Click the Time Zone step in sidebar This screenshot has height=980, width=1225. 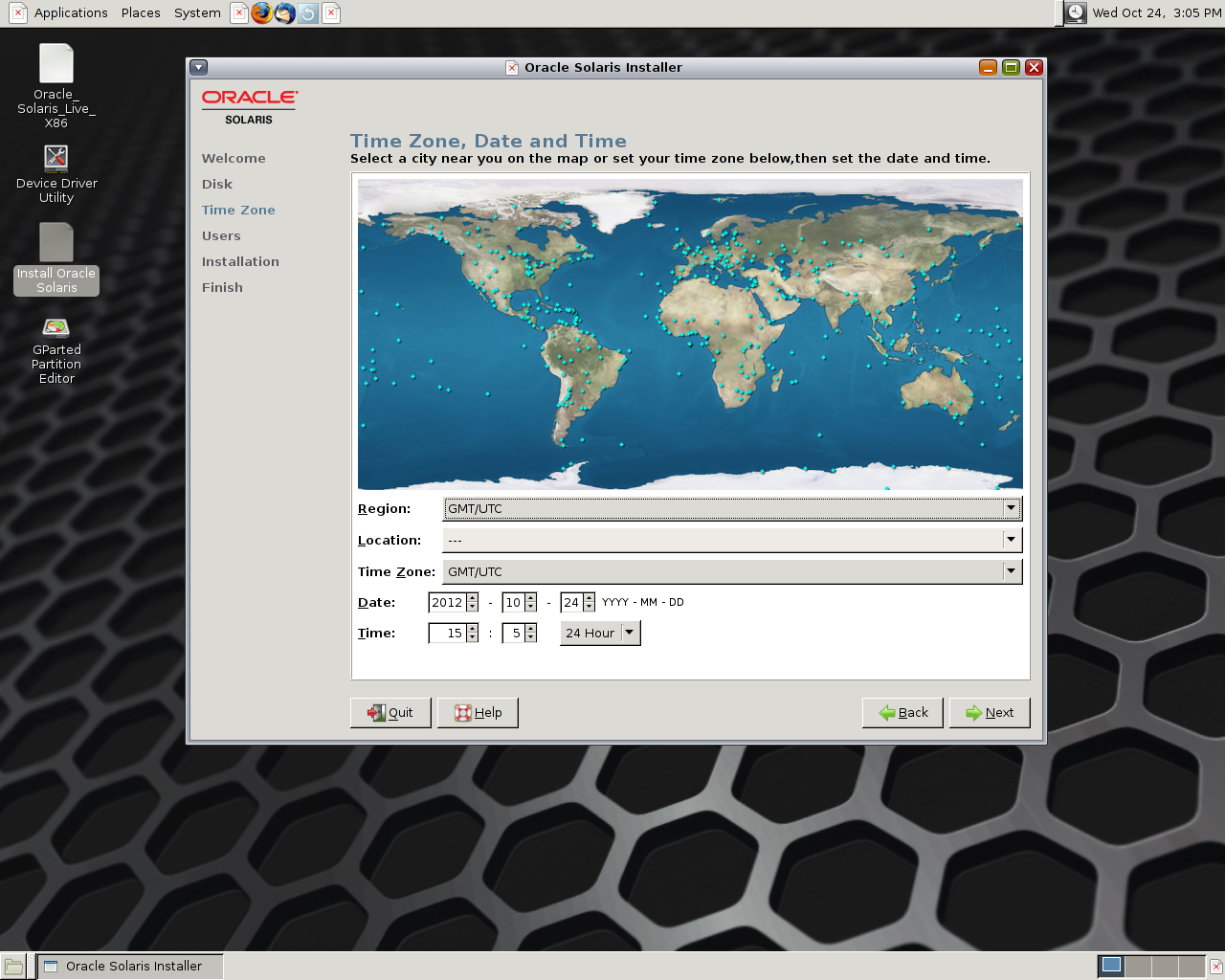(238, 211)
